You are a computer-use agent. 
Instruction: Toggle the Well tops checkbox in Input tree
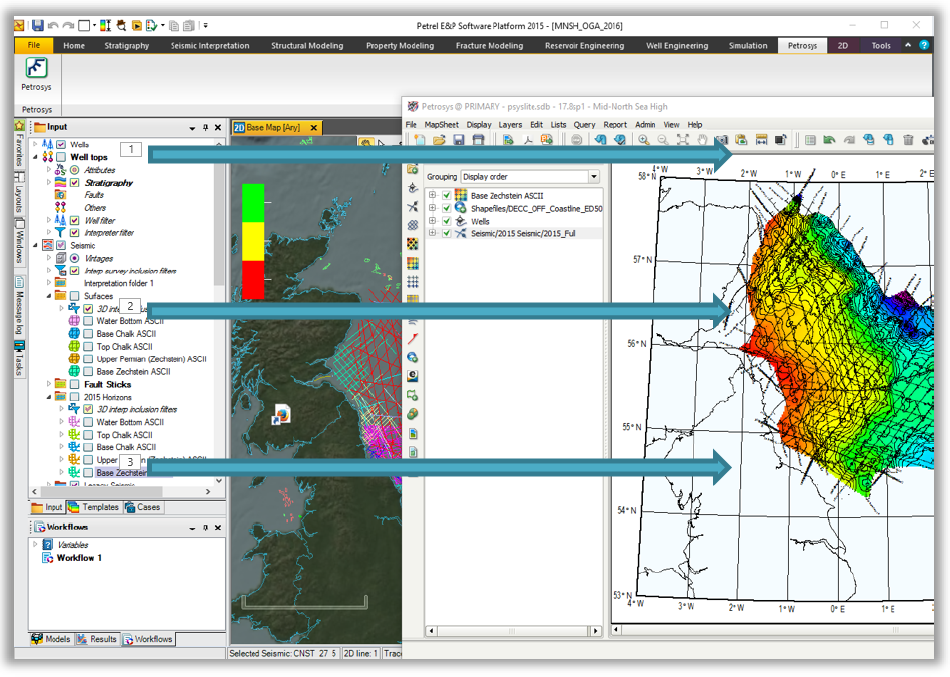[x=61, y=157]
